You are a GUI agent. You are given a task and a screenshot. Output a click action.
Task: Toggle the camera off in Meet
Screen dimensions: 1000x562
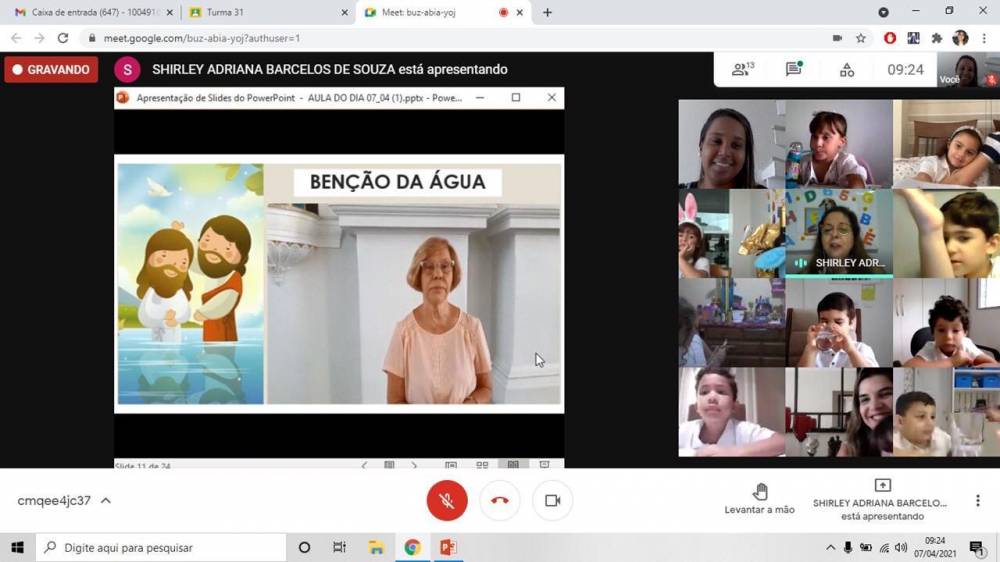[x=552, y=501]
